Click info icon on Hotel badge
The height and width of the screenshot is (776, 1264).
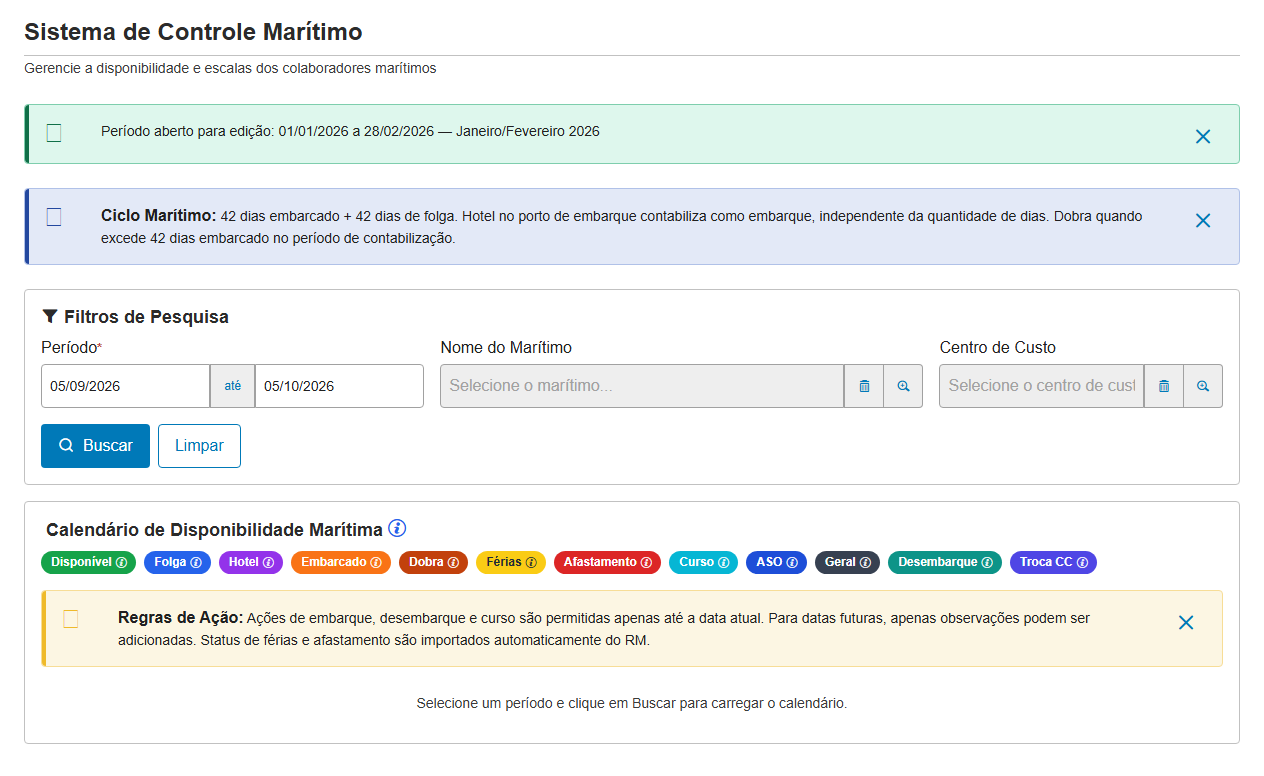pos(268,563)
